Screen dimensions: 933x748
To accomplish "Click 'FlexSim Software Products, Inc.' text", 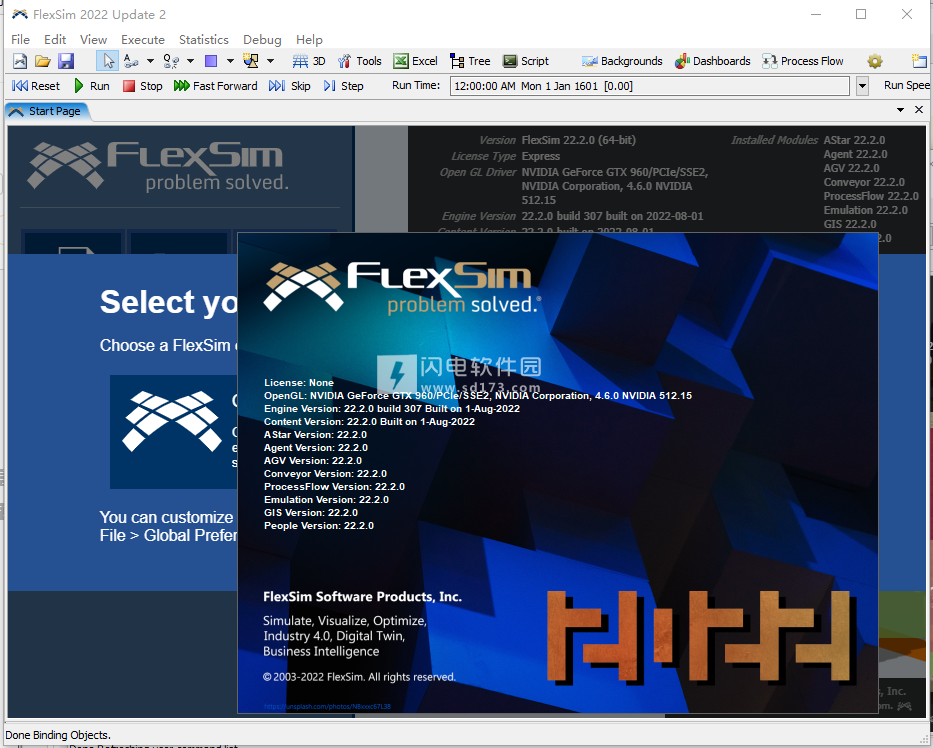I will pos(362,597).
